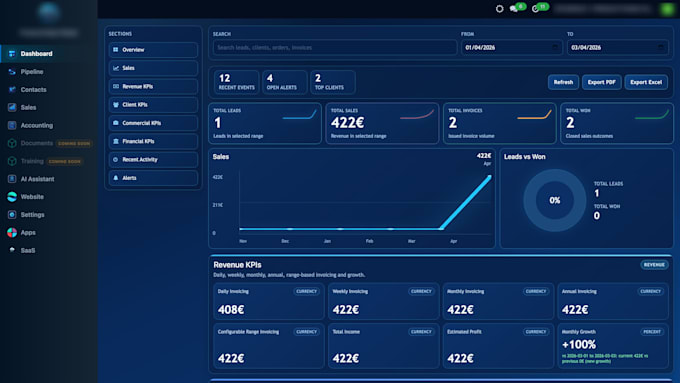Image resolution: width=680 pixels, height=383 pixels.
Task: Click the Revenue KPIs icon in Sections
Action: [x=116, y=86]
